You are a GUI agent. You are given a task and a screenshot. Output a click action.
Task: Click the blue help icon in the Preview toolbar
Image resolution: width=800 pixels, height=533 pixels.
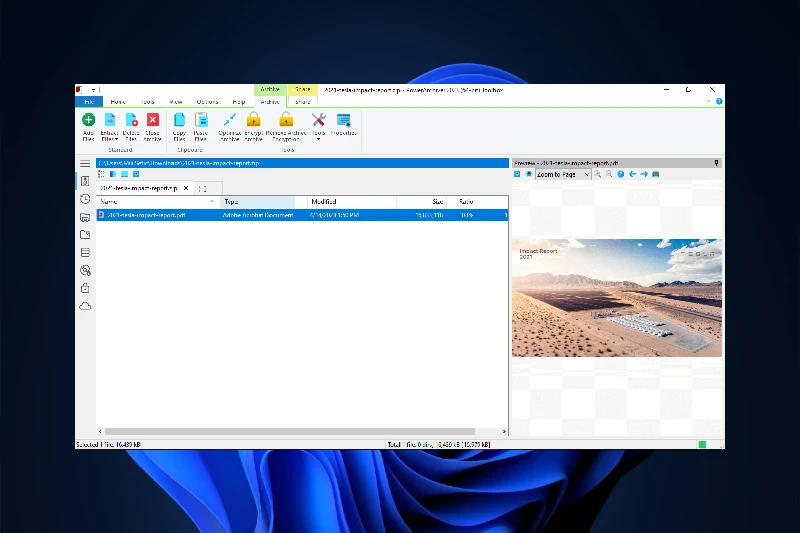click(620, 174)
